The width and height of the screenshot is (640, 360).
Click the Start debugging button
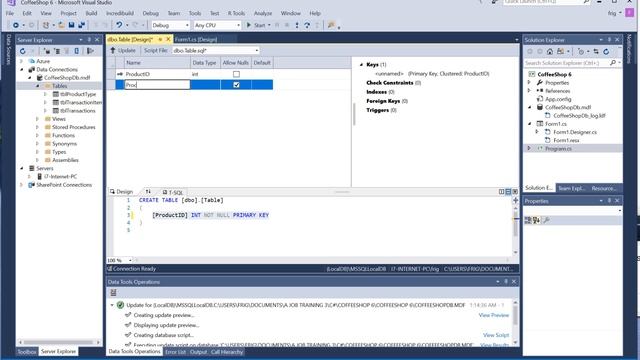(258, 25)
